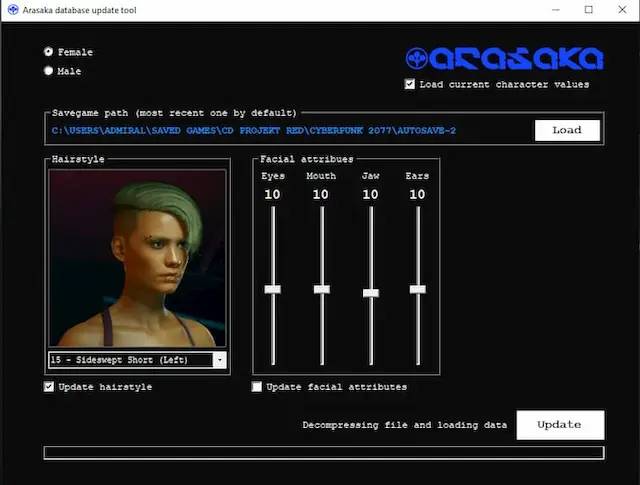
Task: Select the Male radio button
Action: 49,71
